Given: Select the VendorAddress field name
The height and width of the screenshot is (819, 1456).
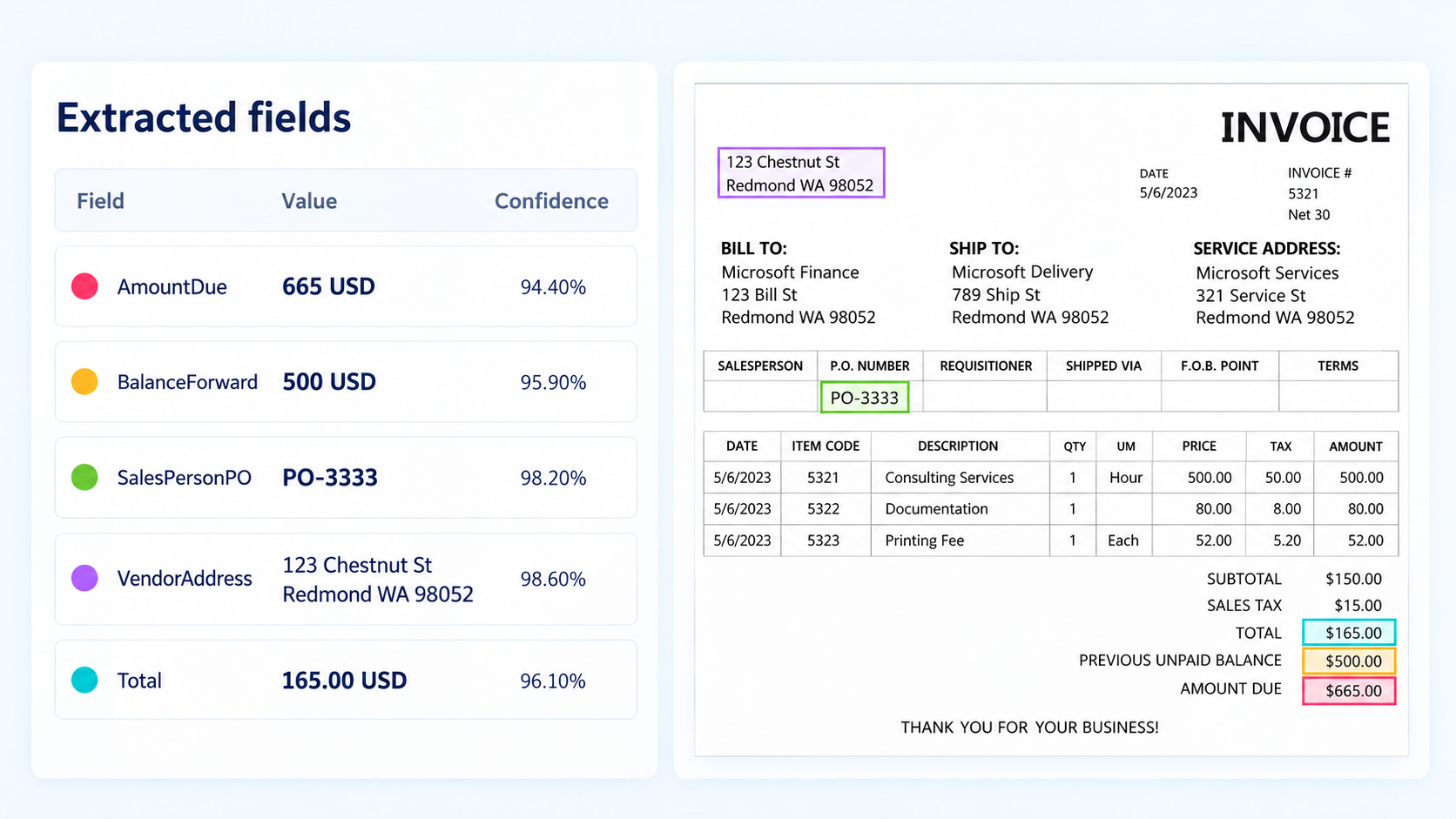Looking at the screenshot, I should [x=185, y=579].
